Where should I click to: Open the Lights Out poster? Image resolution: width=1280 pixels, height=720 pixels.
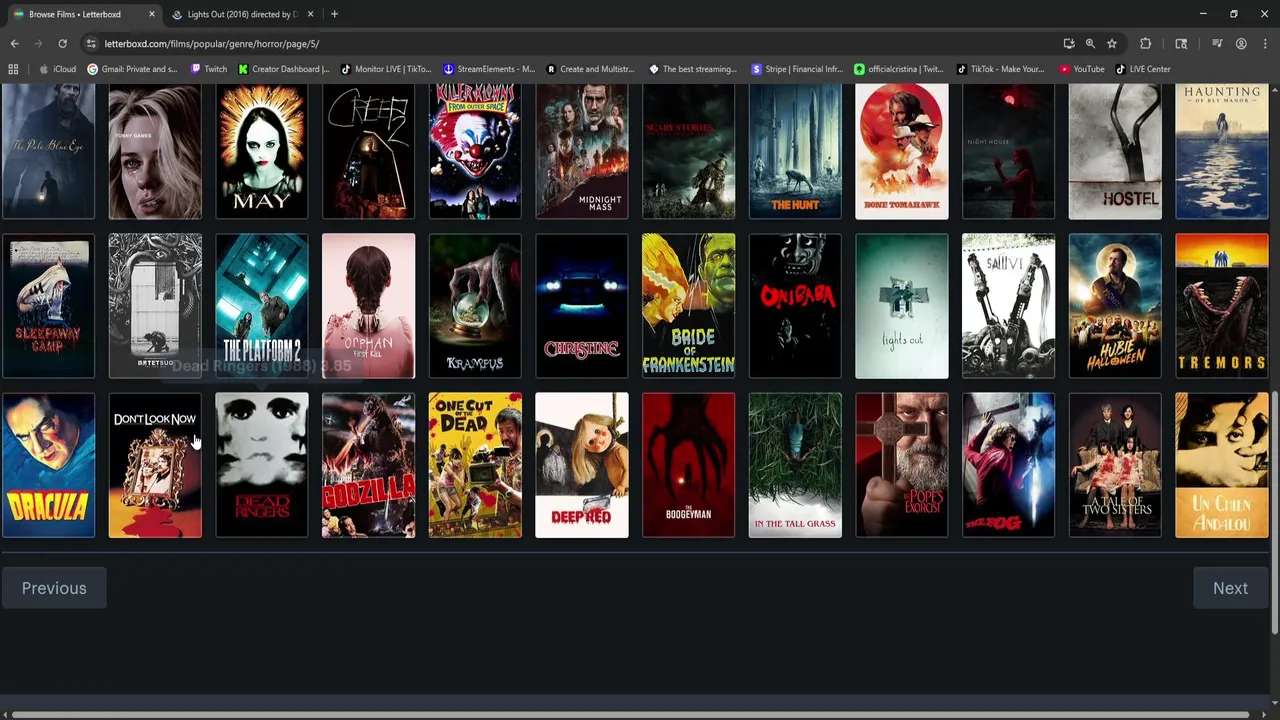click(902, 306)
